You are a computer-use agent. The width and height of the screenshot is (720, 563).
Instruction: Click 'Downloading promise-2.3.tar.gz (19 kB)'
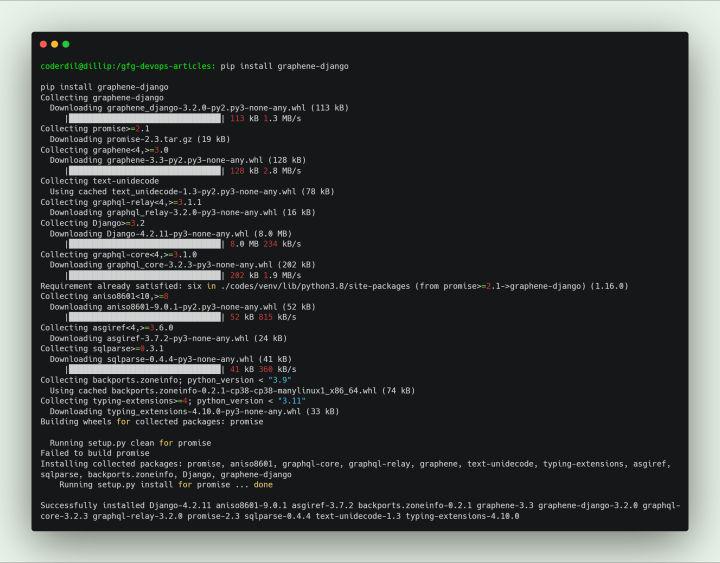tap(140, 139)
